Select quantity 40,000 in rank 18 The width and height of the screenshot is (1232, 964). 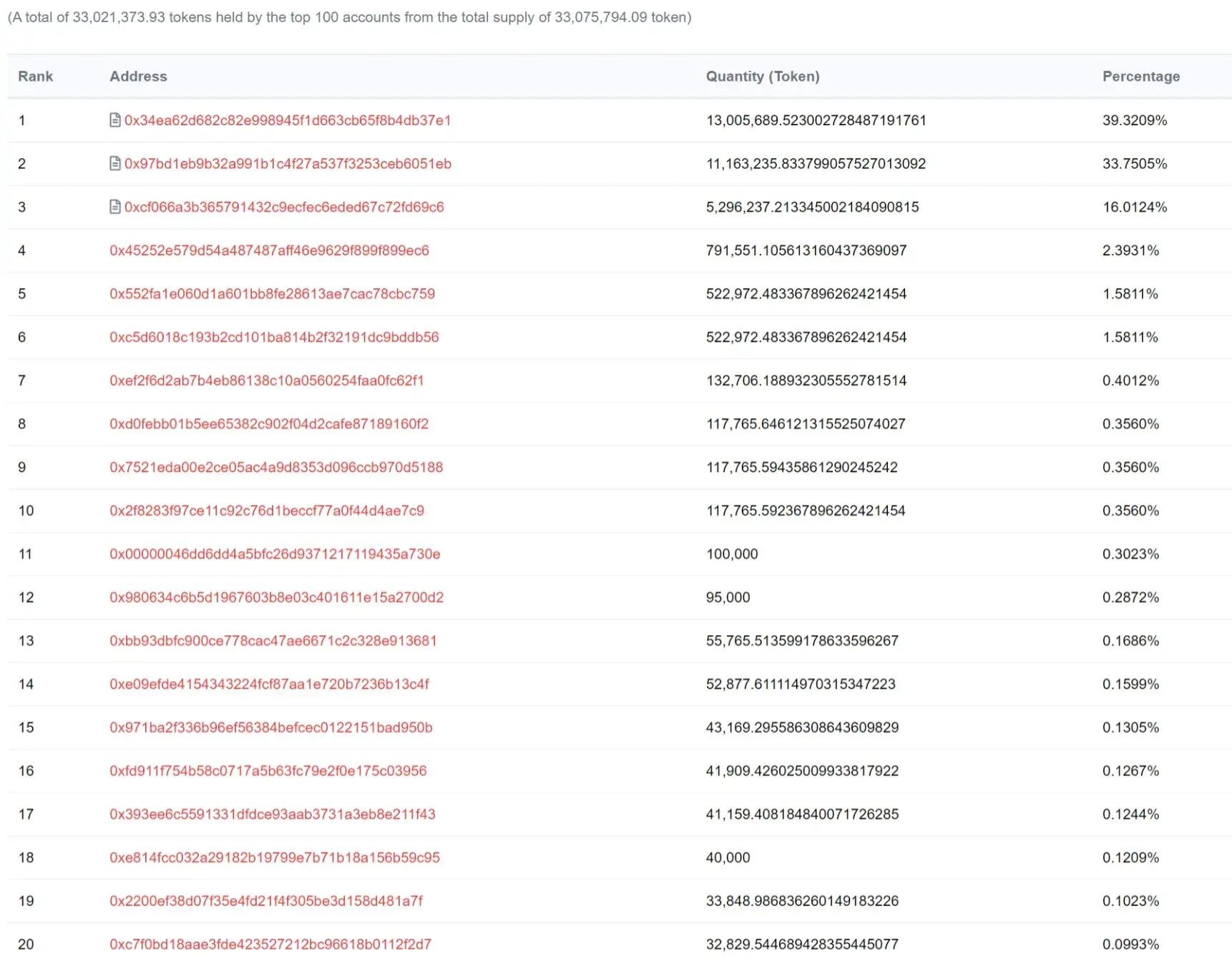pos(728,857)
